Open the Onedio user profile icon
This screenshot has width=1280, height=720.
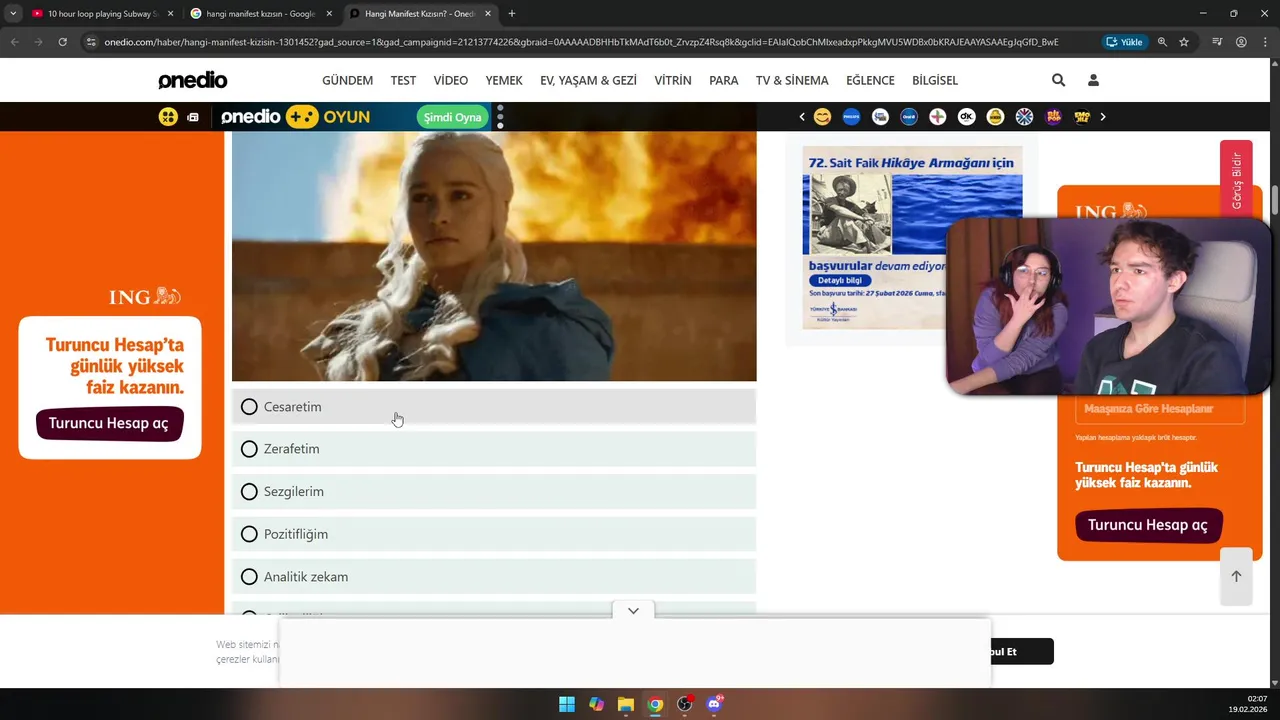tap(1093, 80)
